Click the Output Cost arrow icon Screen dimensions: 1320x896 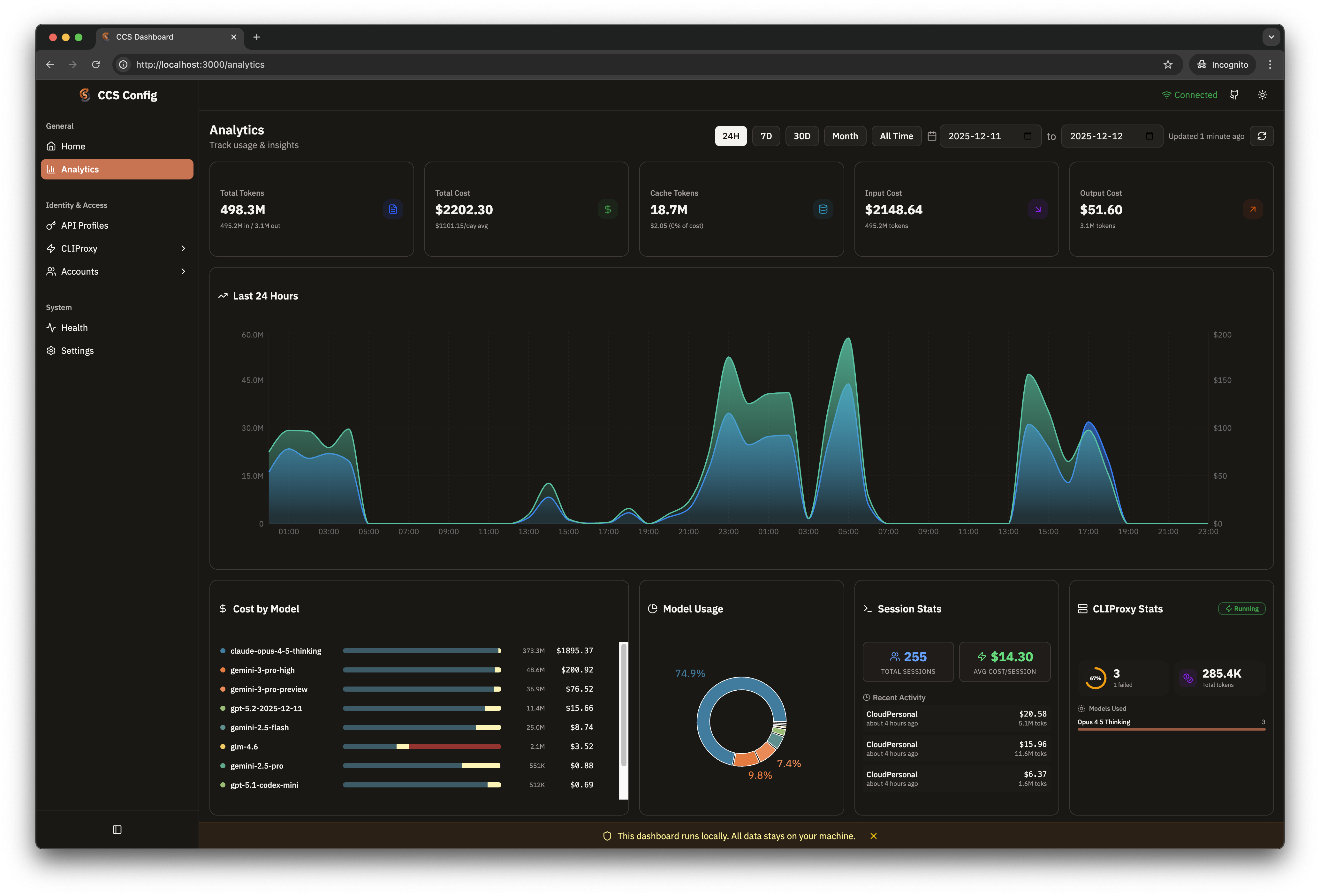(1252, 209)
